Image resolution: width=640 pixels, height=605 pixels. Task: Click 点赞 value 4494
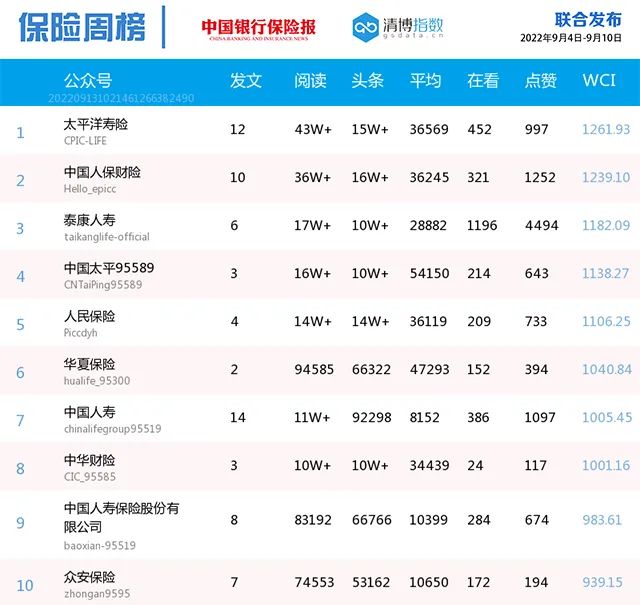tap(541, 225)
